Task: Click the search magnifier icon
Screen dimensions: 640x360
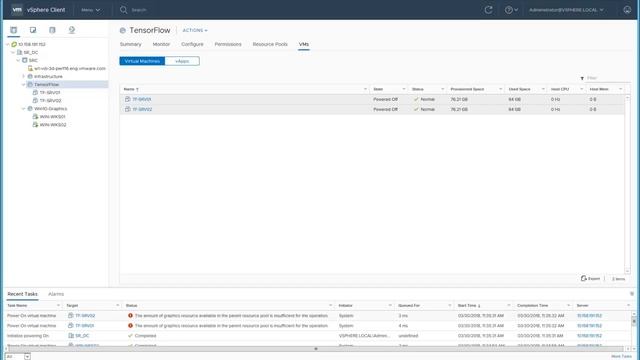Action: 123,10
